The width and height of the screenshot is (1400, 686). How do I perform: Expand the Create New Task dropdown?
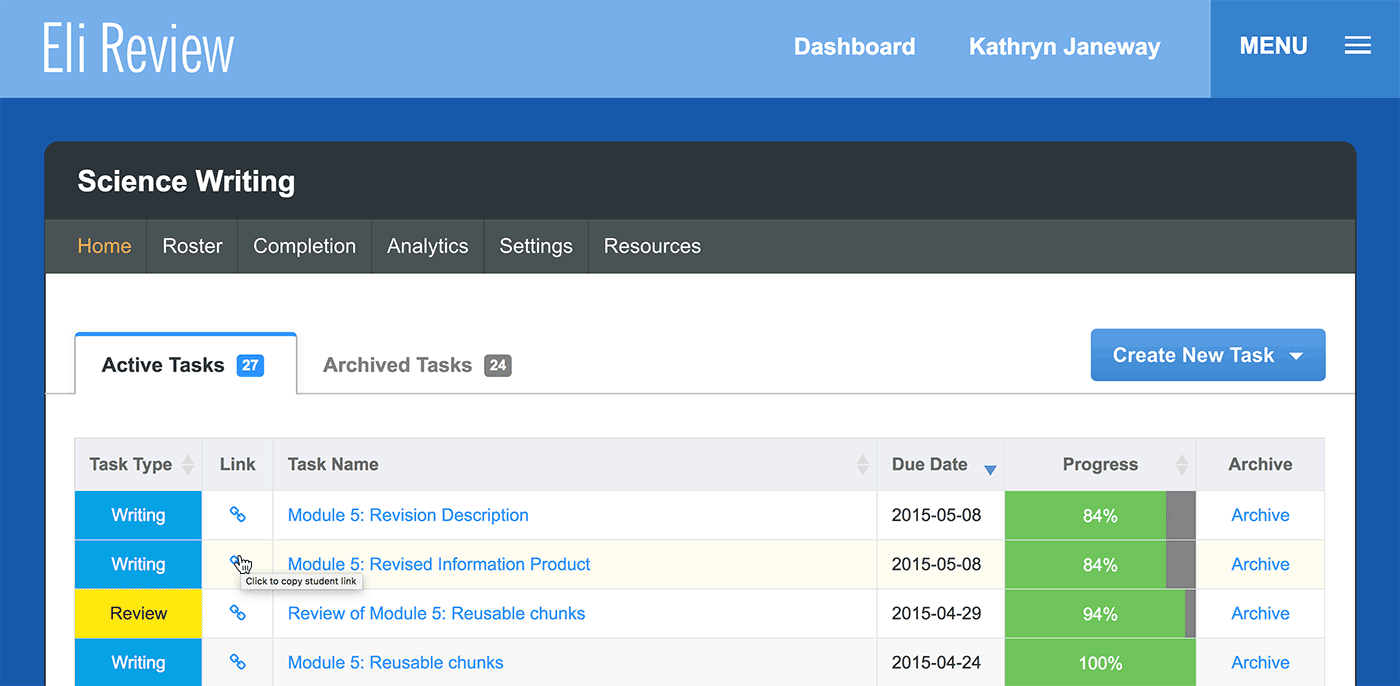pos(1208,355)
